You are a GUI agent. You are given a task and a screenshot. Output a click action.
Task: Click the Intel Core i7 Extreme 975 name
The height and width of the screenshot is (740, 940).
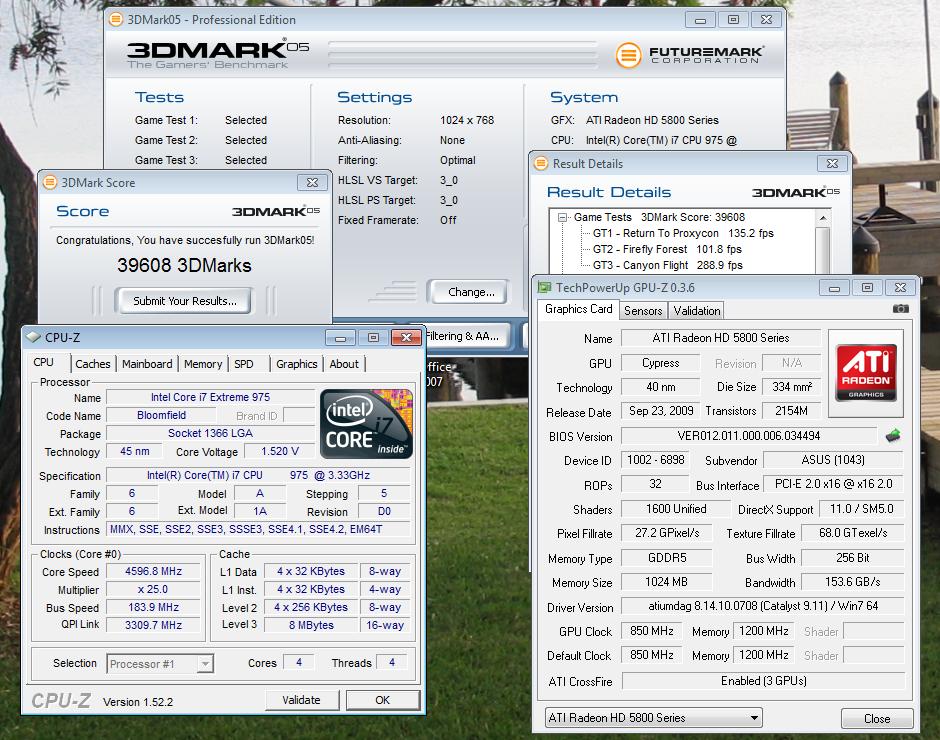point(210,398)
